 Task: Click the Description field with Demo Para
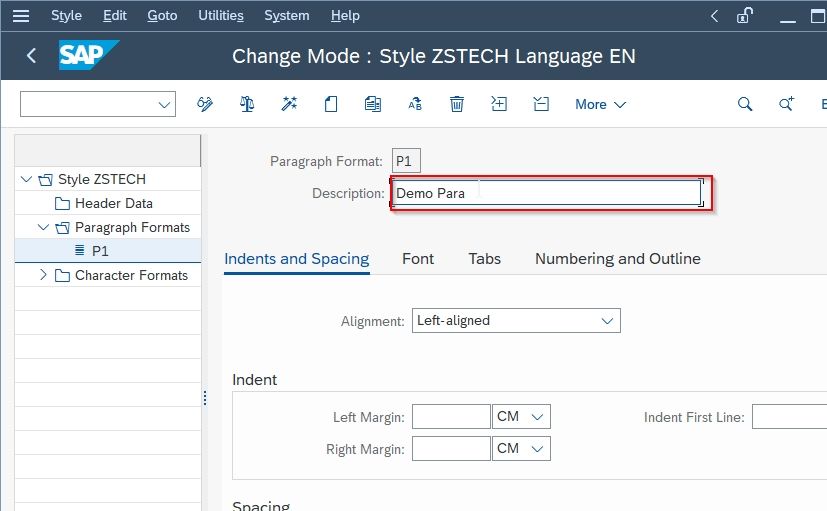547,193
